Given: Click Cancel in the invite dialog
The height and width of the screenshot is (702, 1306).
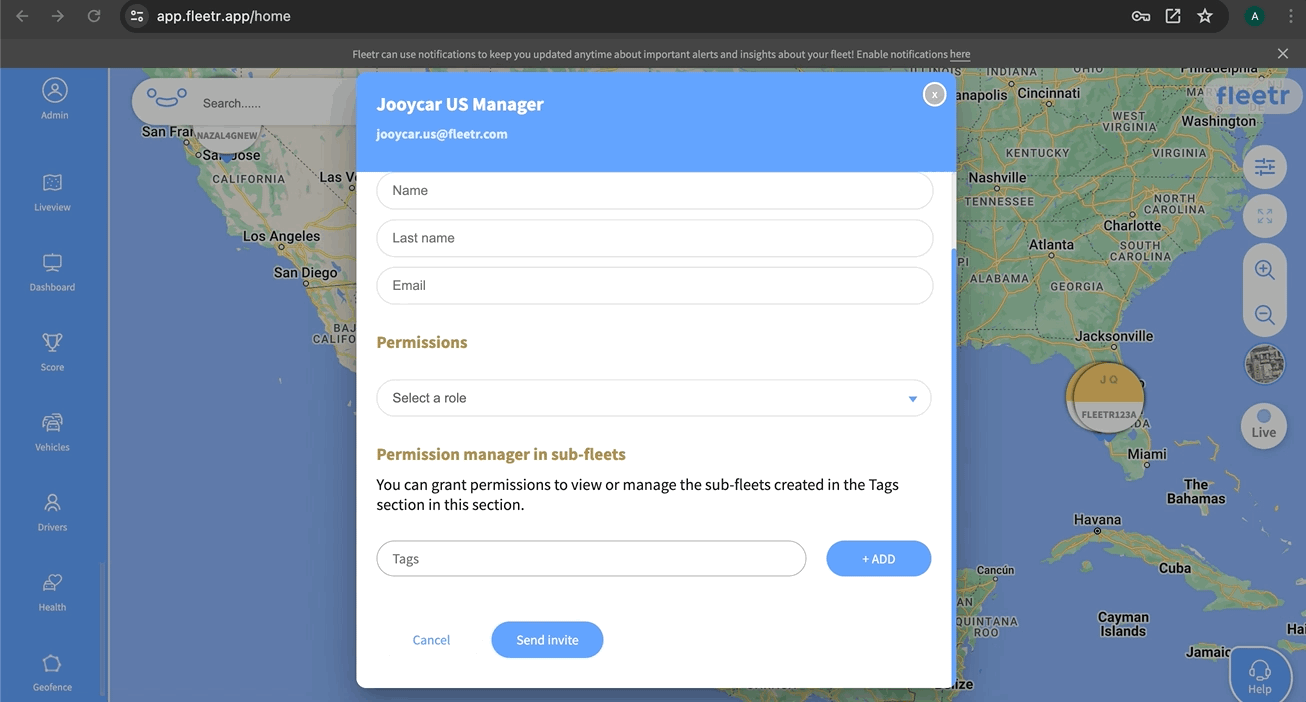Looking at the screenshot, I should click(x=431, y=640).
